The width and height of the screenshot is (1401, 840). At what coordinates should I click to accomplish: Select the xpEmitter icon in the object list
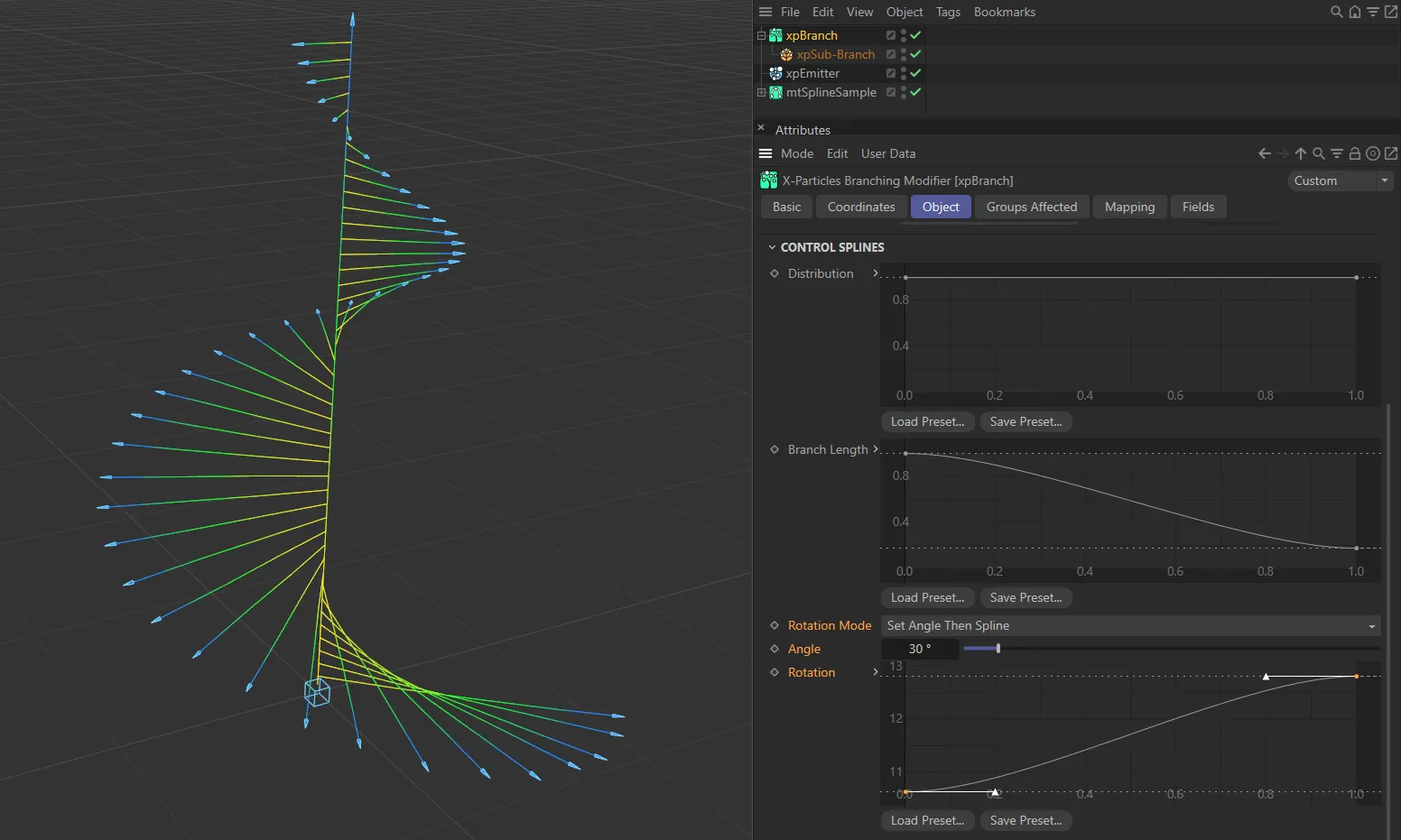pyautogui.click(x=775, y=73)
